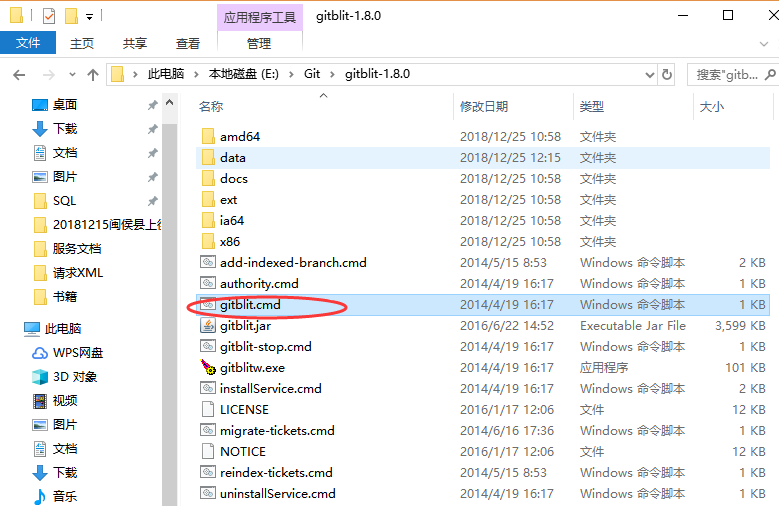Viewport: 779px width, 506px height.
Task: Click the sidebar scroll up arrow
Action: (x=169, y=103)
